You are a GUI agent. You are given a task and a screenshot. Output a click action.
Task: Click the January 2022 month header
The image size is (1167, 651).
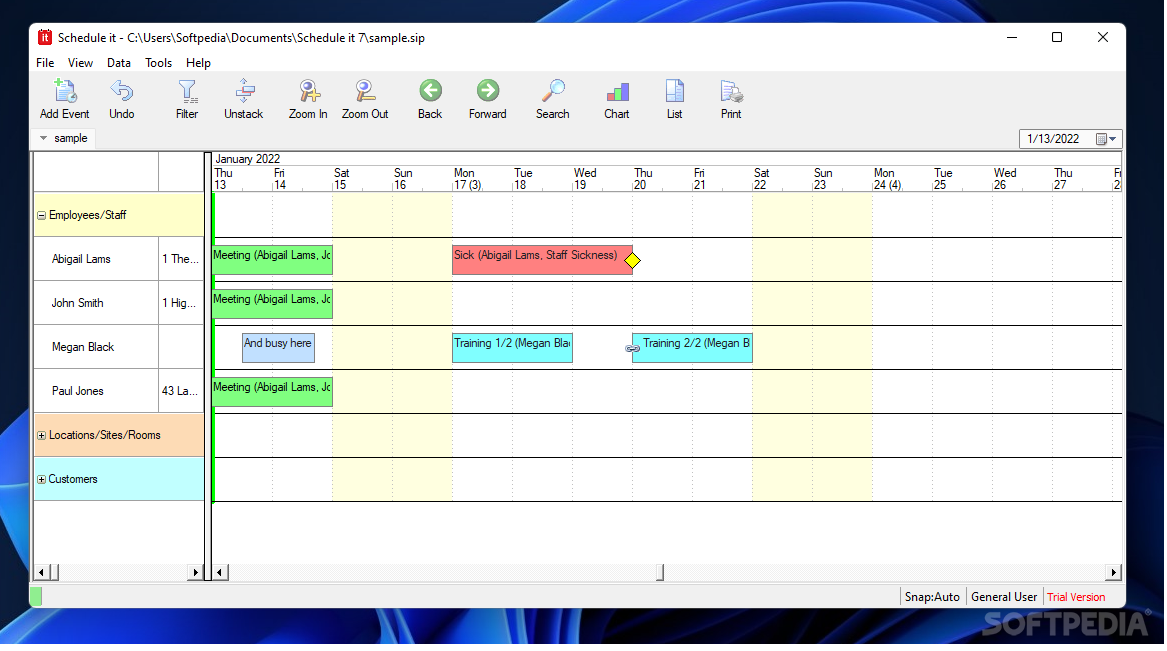(248, 159)
